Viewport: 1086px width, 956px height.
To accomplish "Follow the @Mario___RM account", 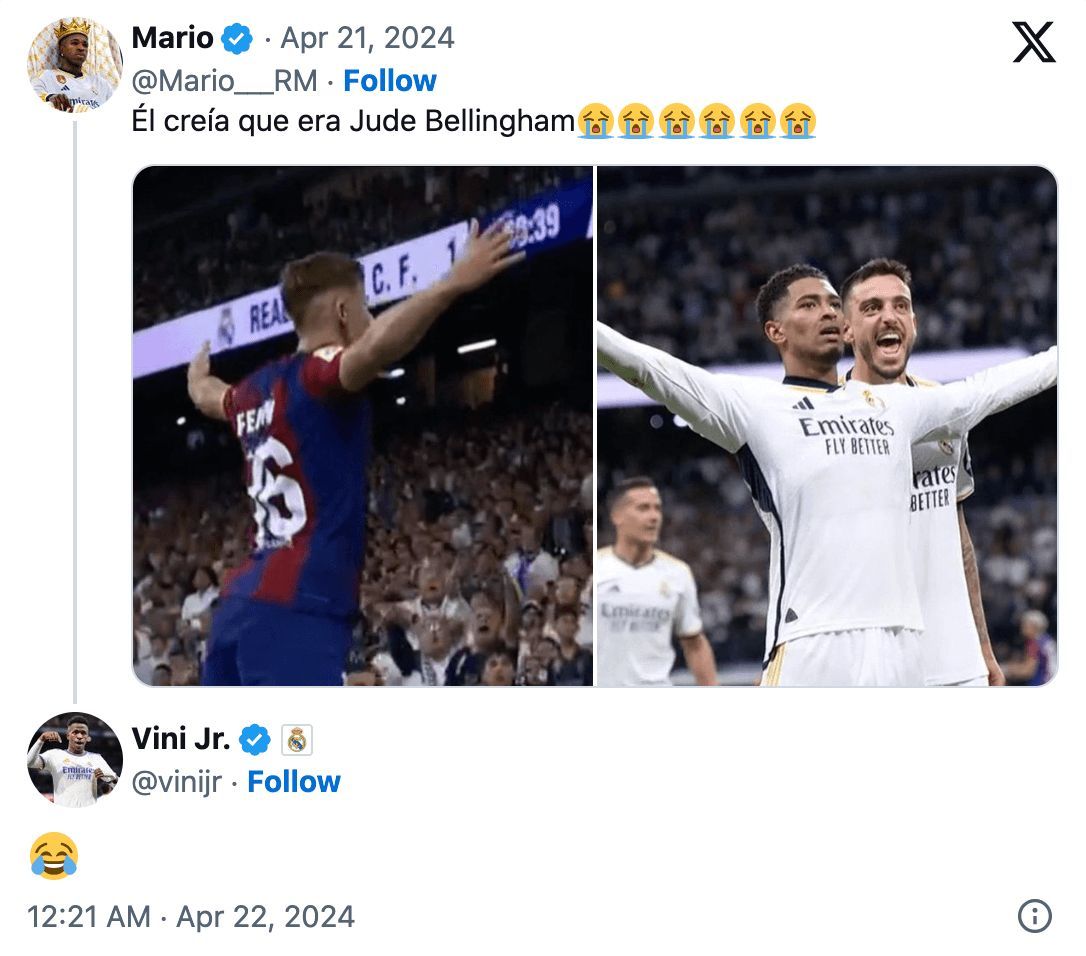I will pyautogui.click(x=388, y=80).
